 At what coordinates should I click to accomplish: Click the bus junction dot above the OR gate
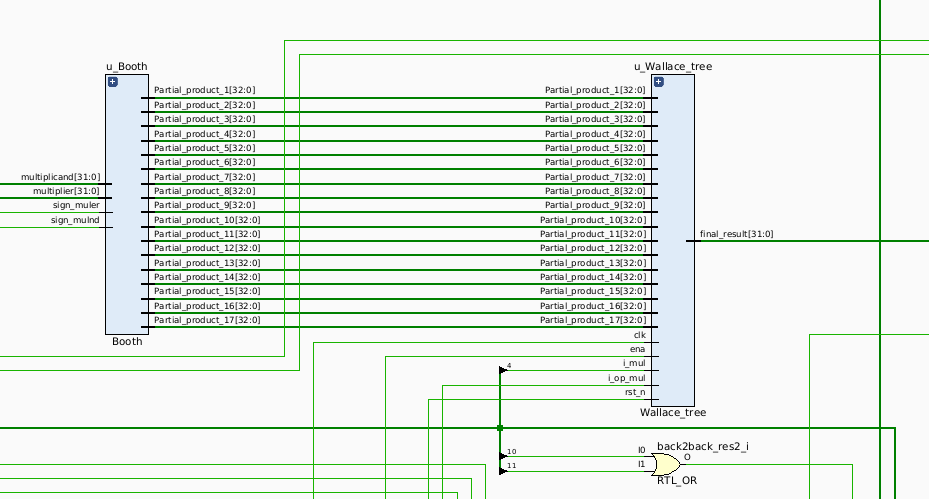(500, 428)
